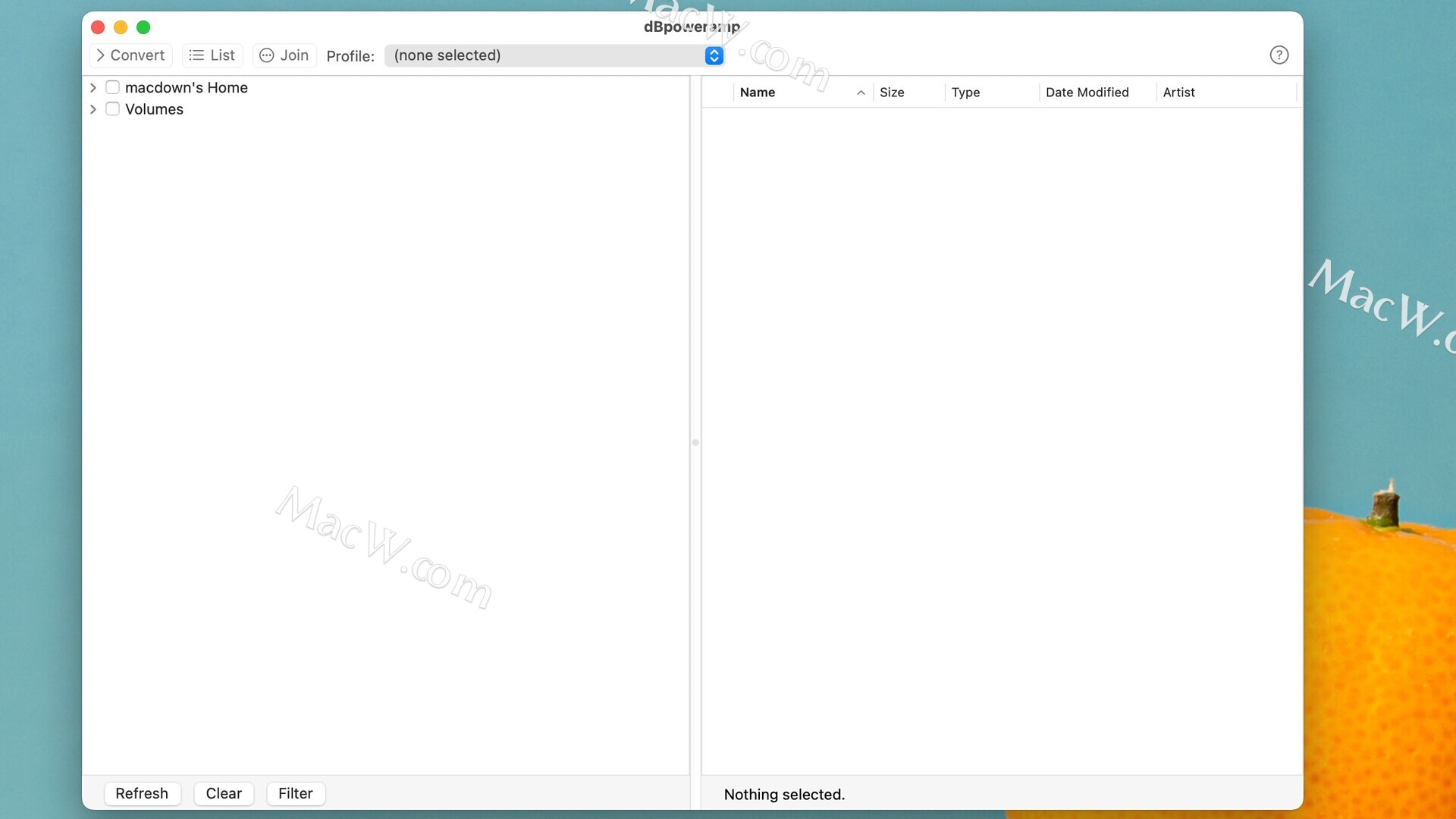This screenshot has height=819, width=1456.
Task: Click the split pane divider handle
Action: [695, 442]
